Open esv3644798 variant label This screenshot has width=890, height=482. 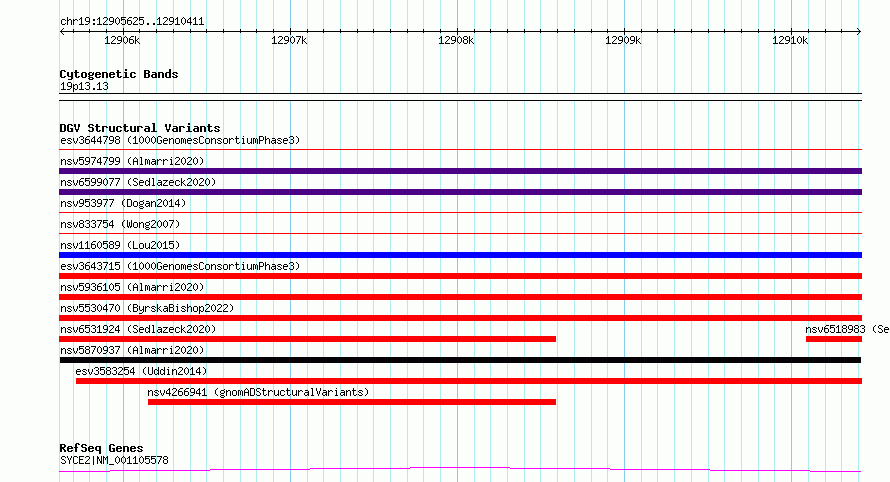(180, 140)
